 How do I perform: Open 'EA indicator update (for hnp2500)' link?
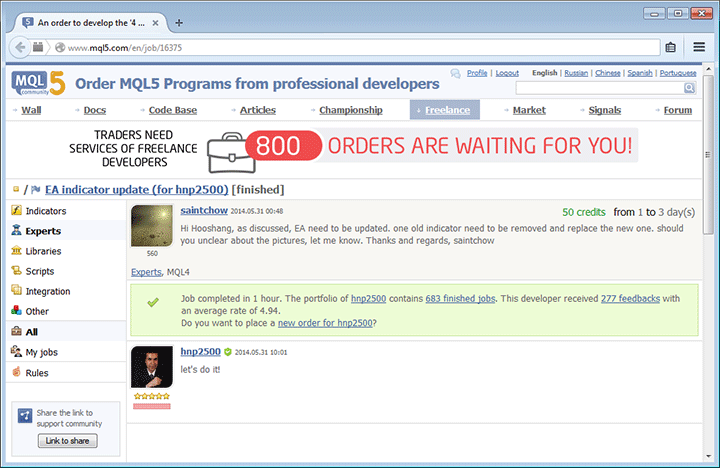tap(136, 190)
